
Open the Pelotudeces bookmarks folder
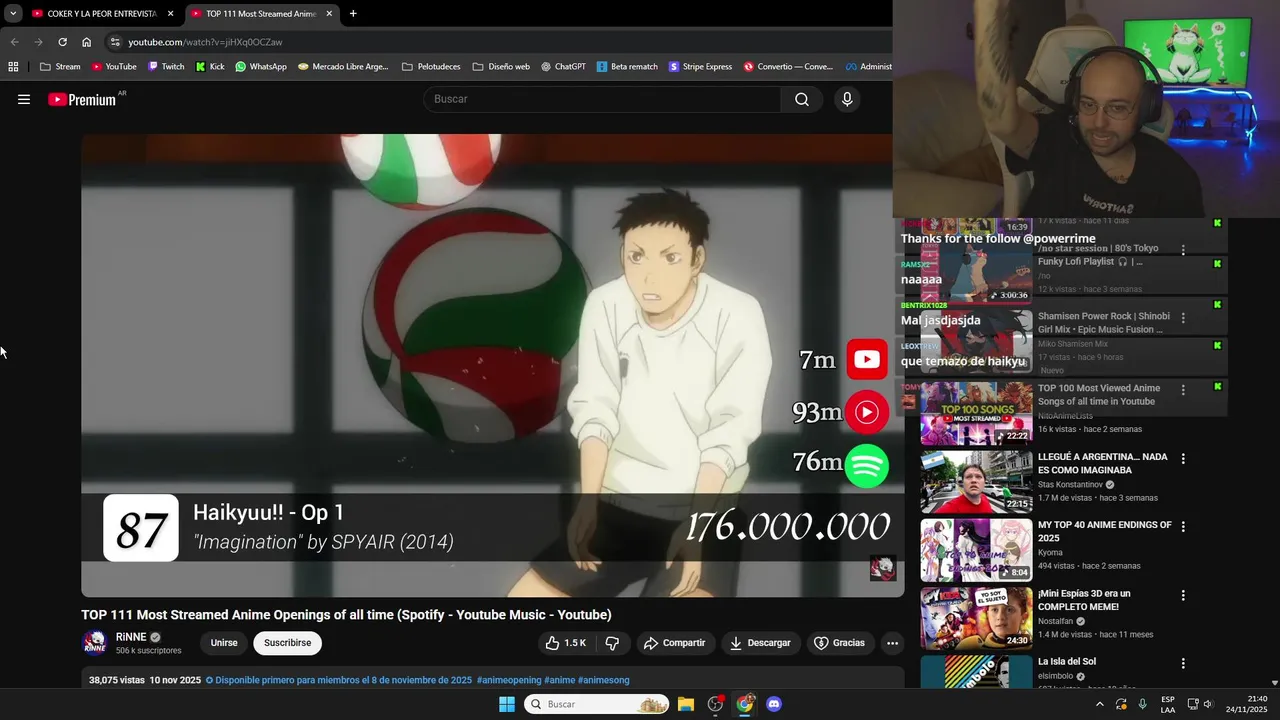(x=431, y=67)
